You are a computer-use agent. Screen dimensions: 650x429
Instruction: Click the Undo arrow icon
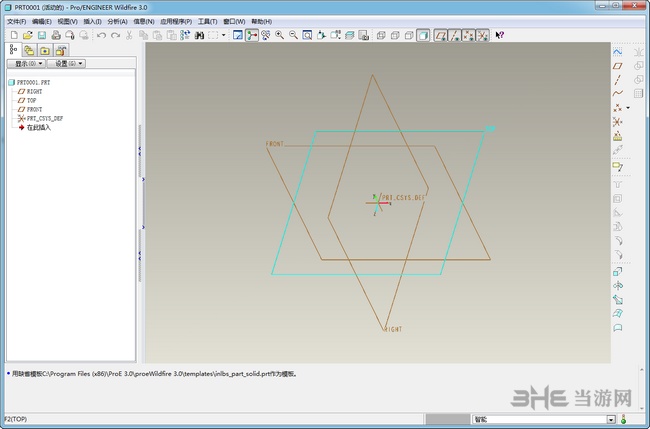point(101,35)
